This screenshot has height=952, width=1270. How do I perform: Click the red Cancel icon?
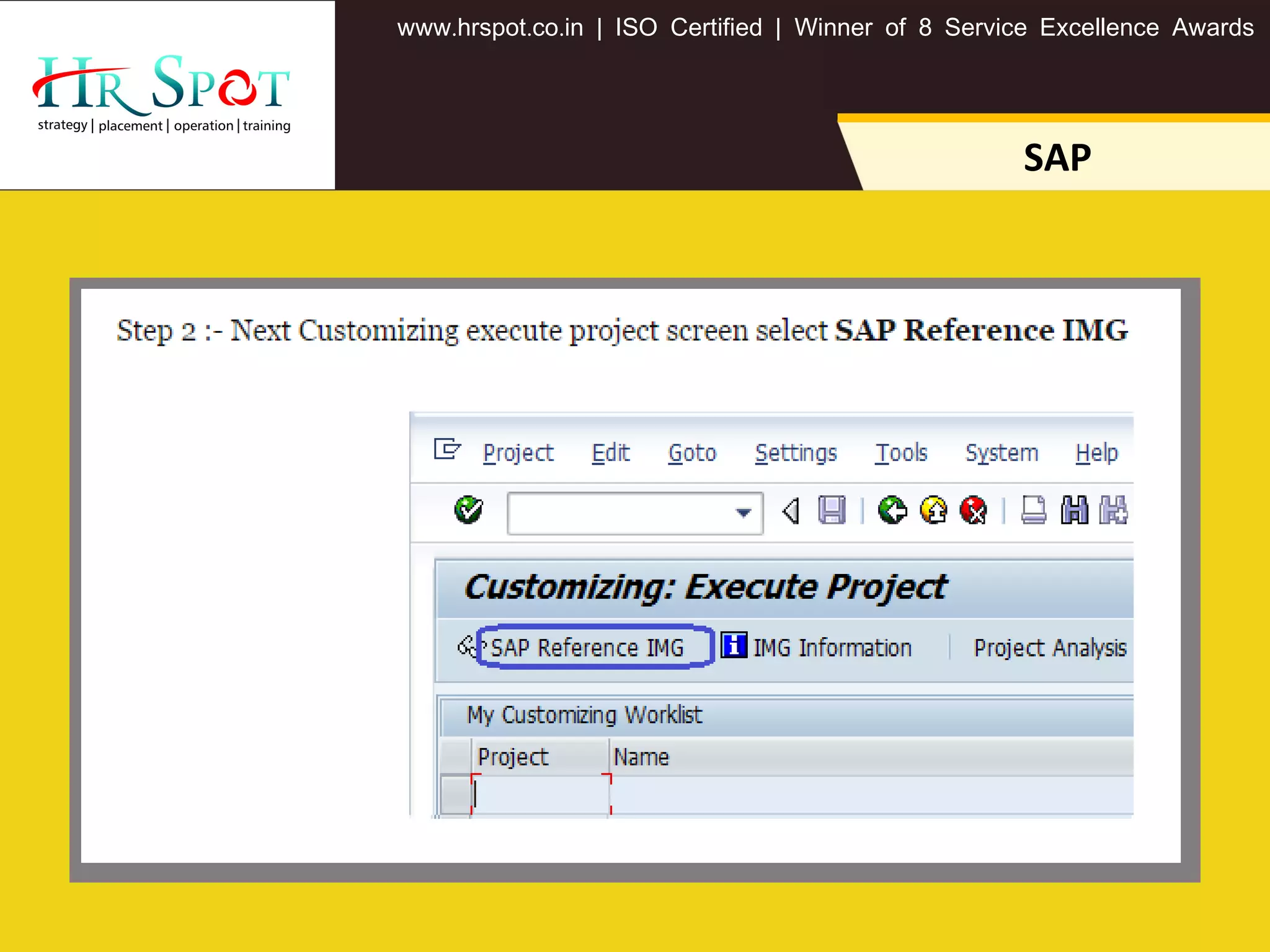[974, 511]
